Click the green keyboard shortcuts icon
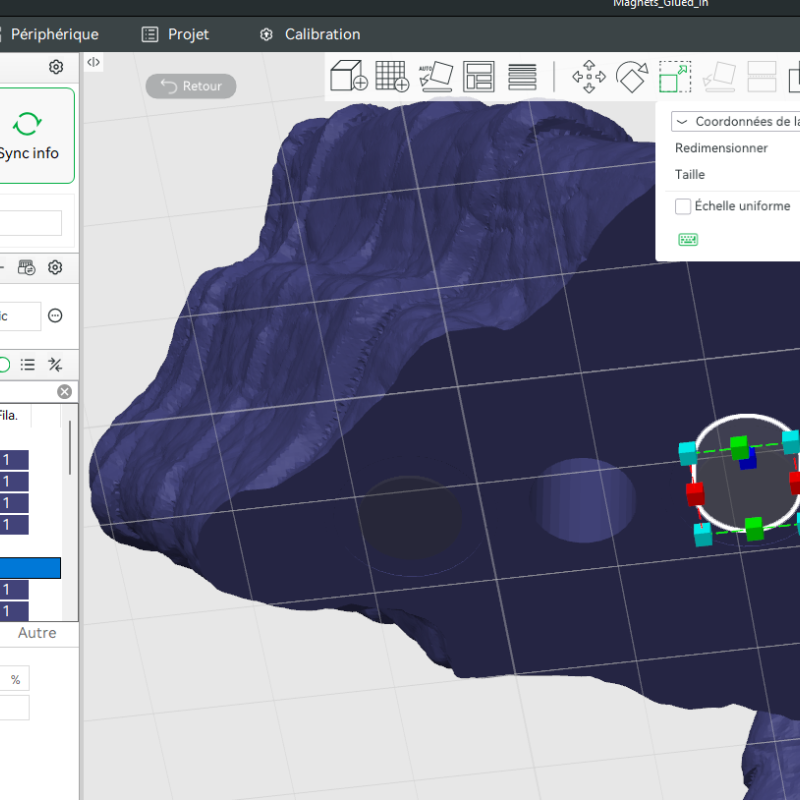The image size is (800, 800). point(688,239)
